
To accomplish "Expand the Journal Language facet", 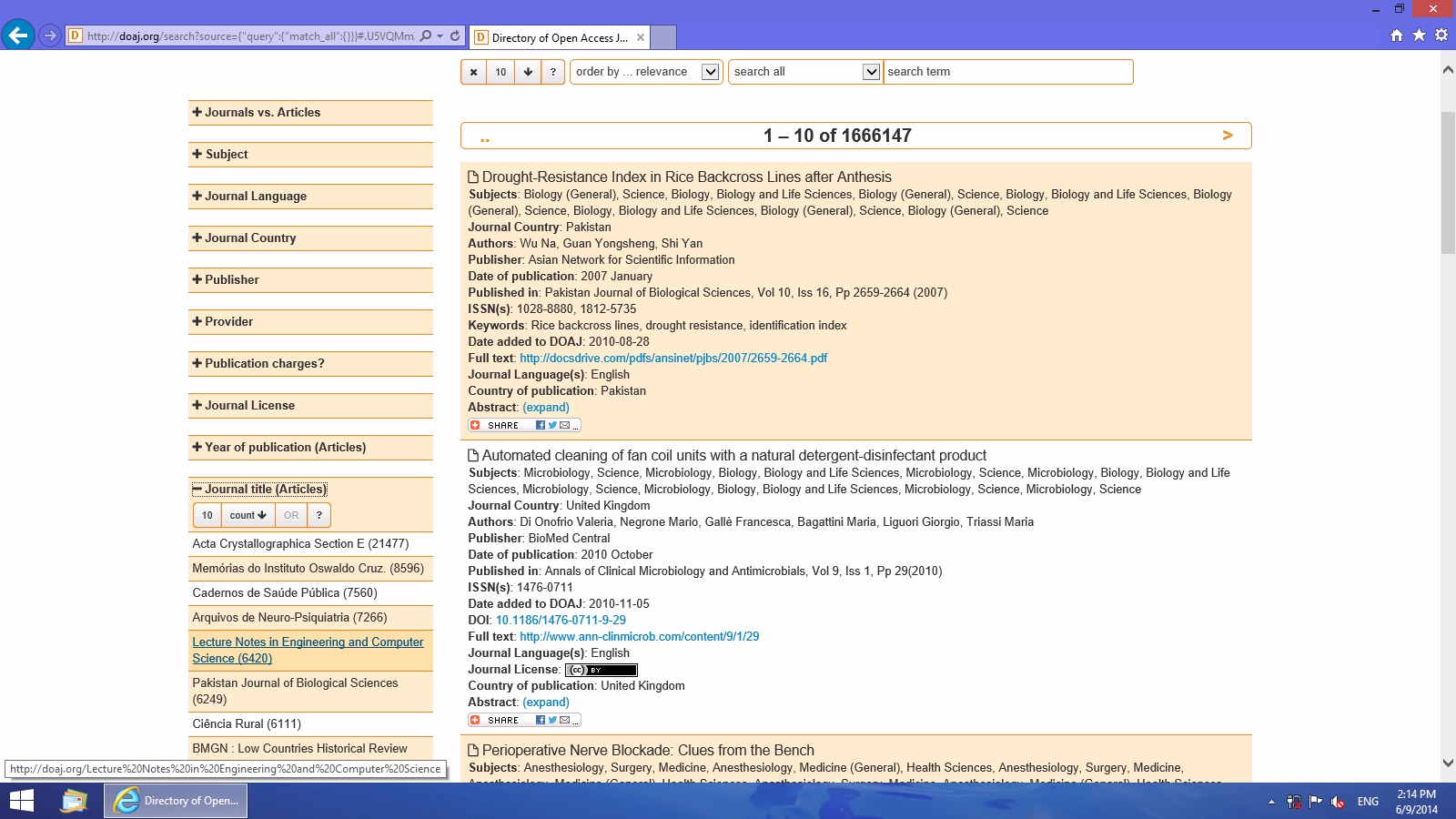I will [x=310, y=197].
